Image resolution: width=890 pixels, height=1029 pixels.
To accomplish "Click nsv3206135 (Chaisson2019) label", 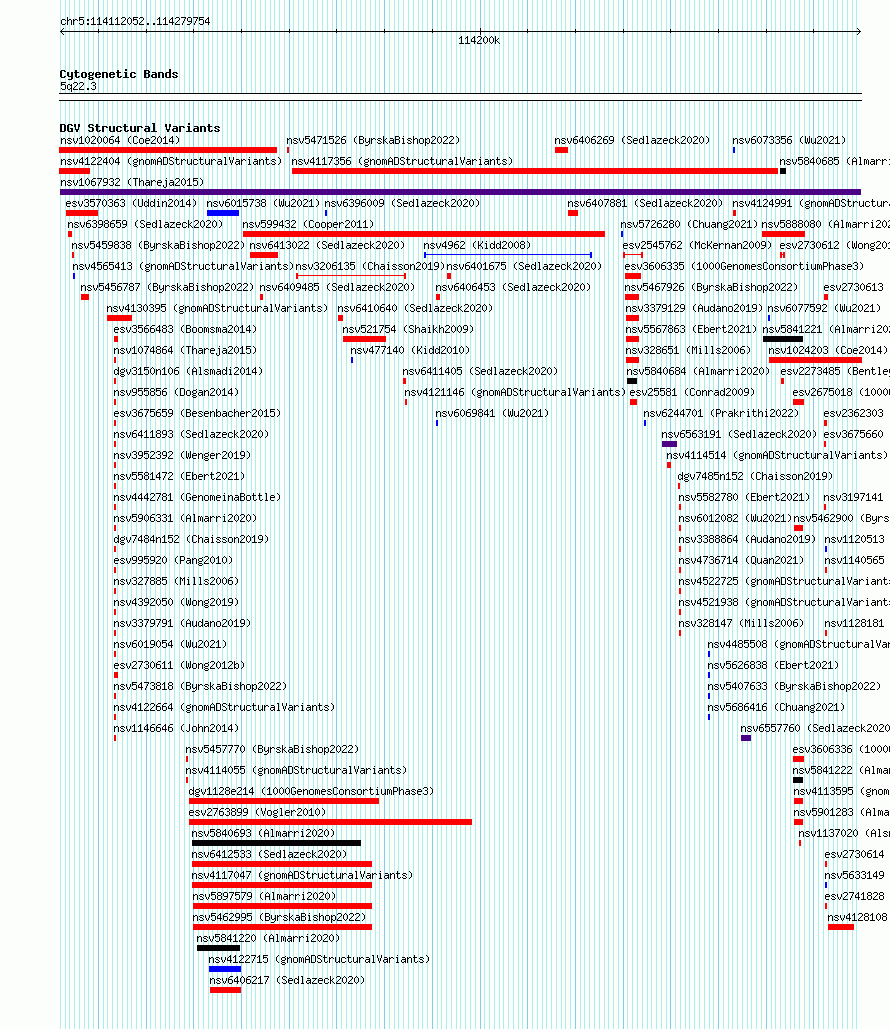I will tap(370, 266).
